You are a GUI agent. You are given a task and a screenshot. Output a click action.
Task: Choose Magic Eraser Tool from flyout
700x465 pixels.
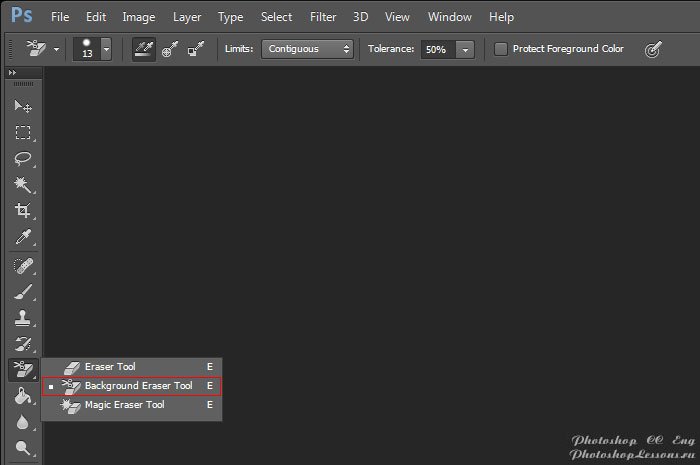pos(124,405)
